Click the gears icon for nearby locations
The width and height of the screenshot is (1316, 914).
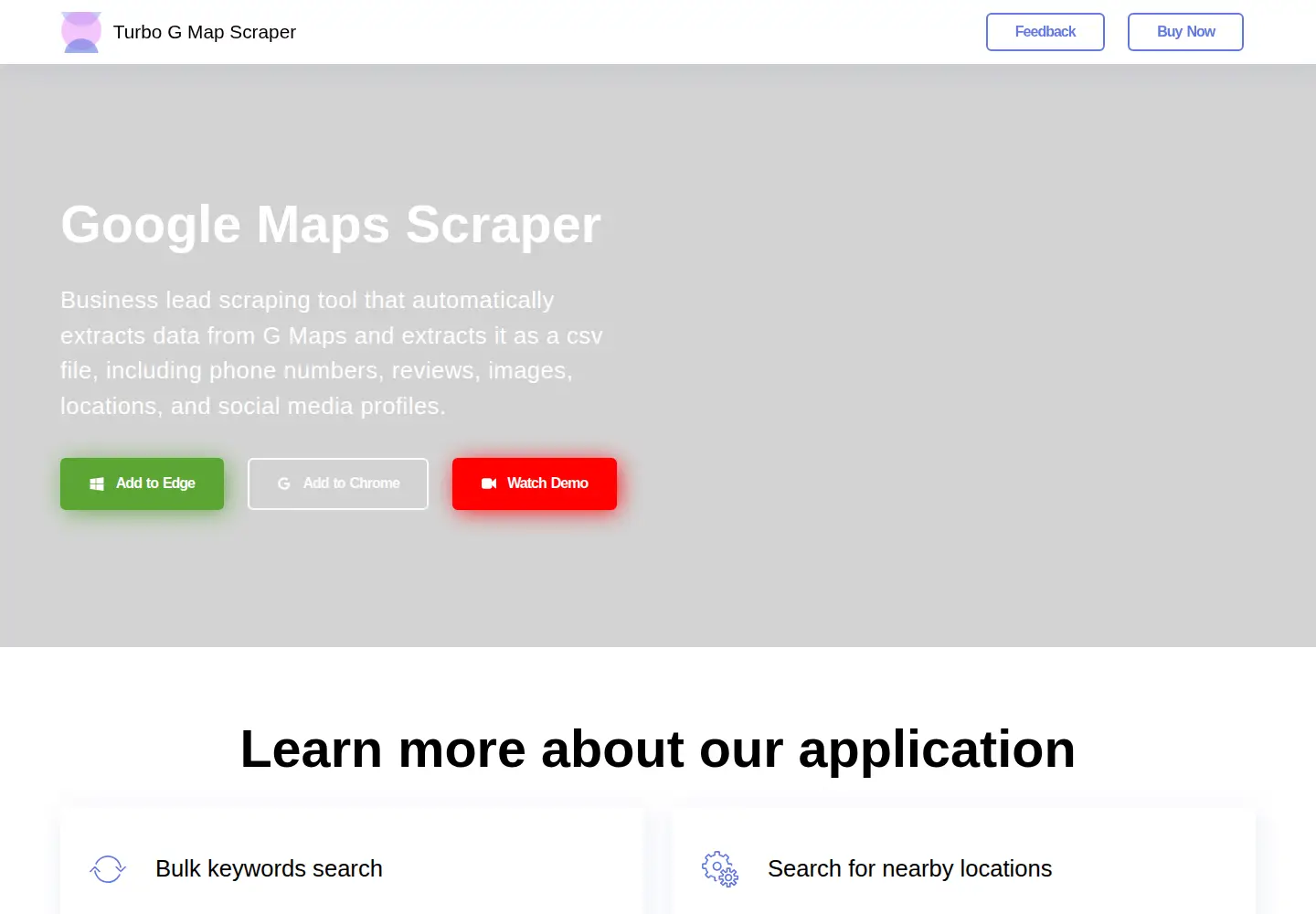pos(720,869)
